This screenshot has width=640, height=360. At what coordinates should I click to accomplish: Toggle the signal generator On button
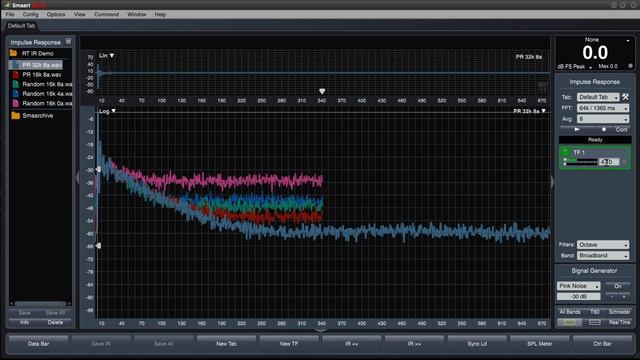(618, 286)
